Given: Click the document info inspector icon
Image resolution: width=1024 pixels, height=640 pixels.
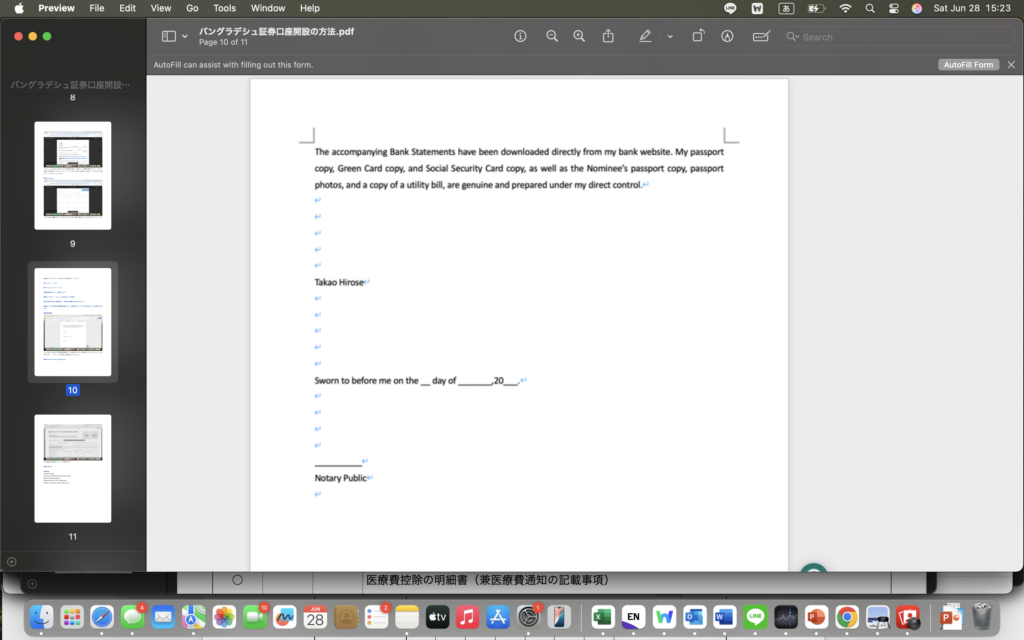Looking at the screenshot, I should [520, 36].
